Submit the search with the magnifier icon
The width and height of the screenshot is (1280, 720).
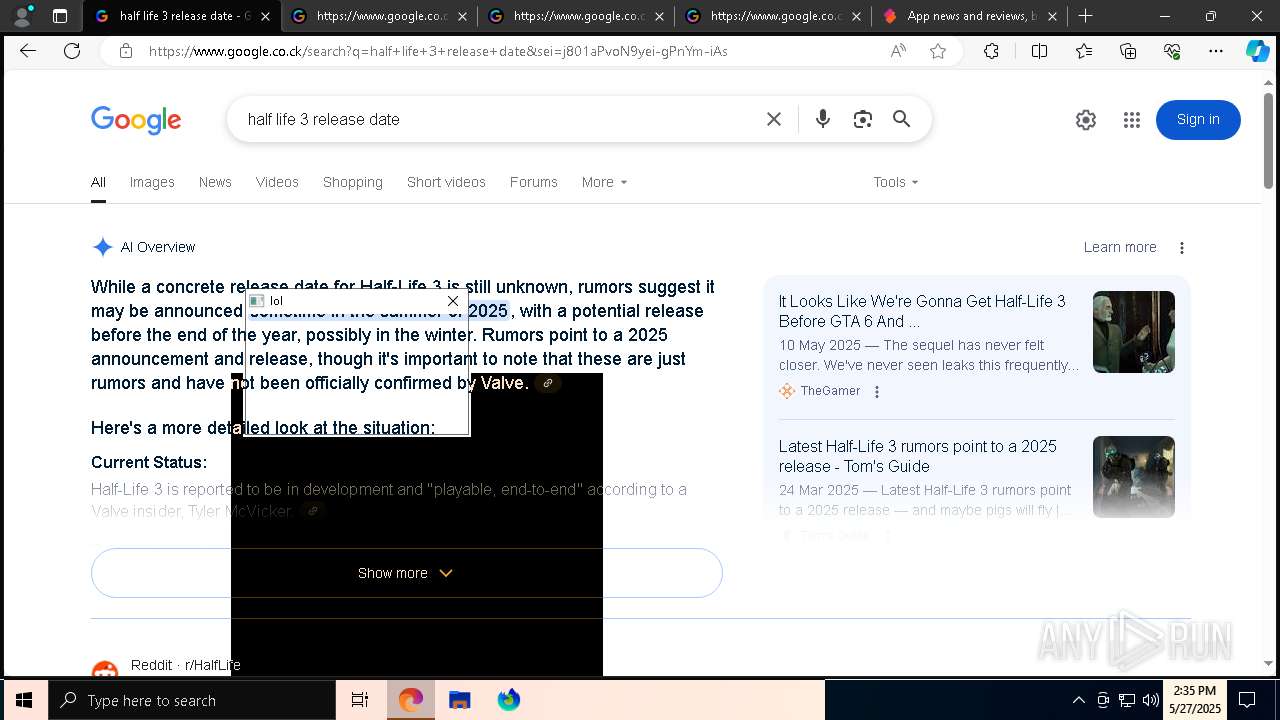click(902, 119)
